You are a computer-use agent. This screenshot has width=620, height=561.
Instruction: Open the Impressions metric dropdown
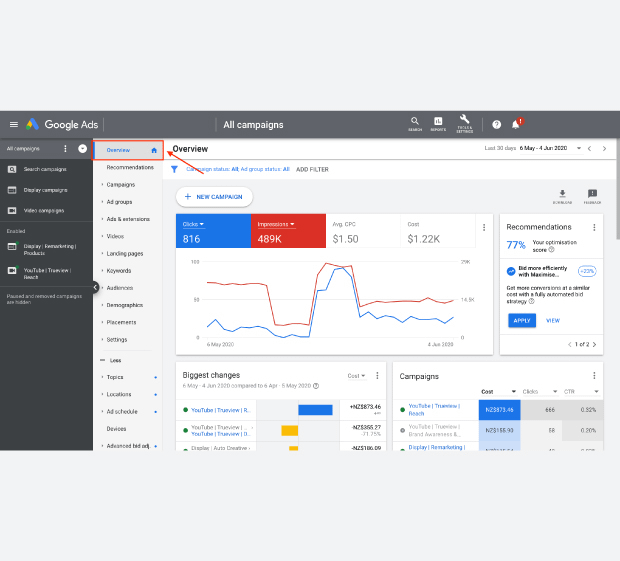point(277,224)
